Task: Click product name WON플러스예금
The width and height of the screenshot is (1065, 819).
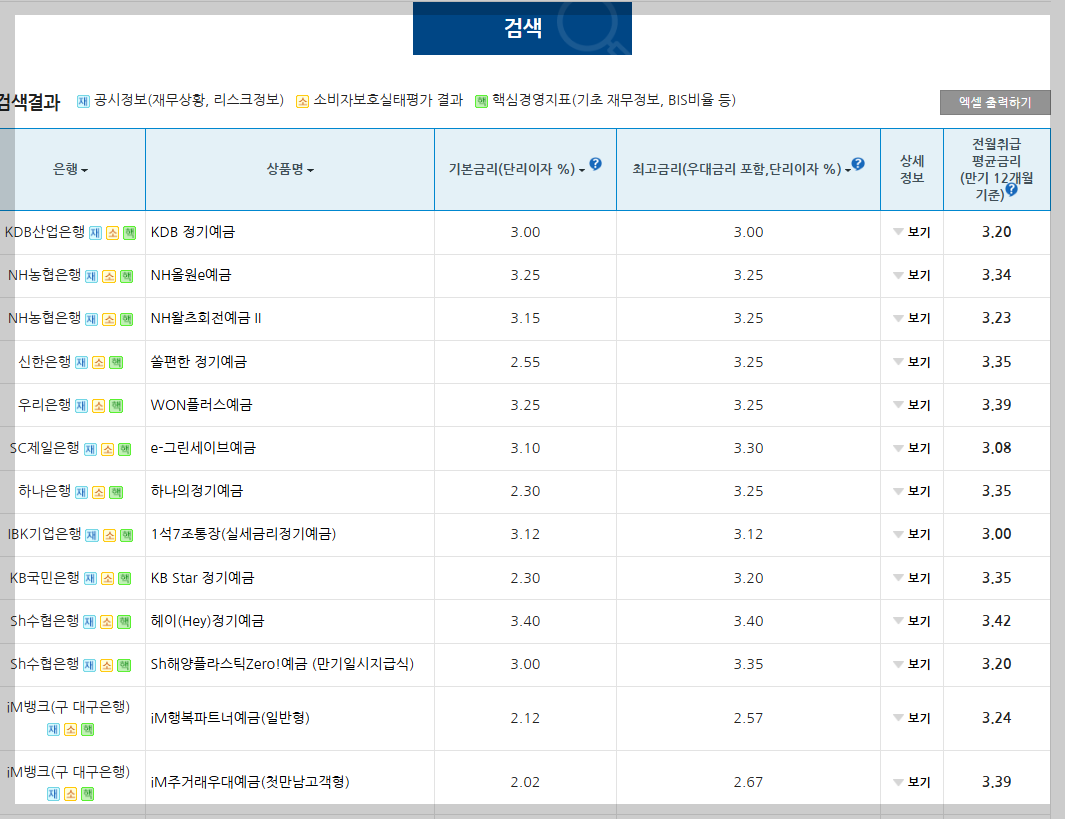Action: (x=201, y=405)
